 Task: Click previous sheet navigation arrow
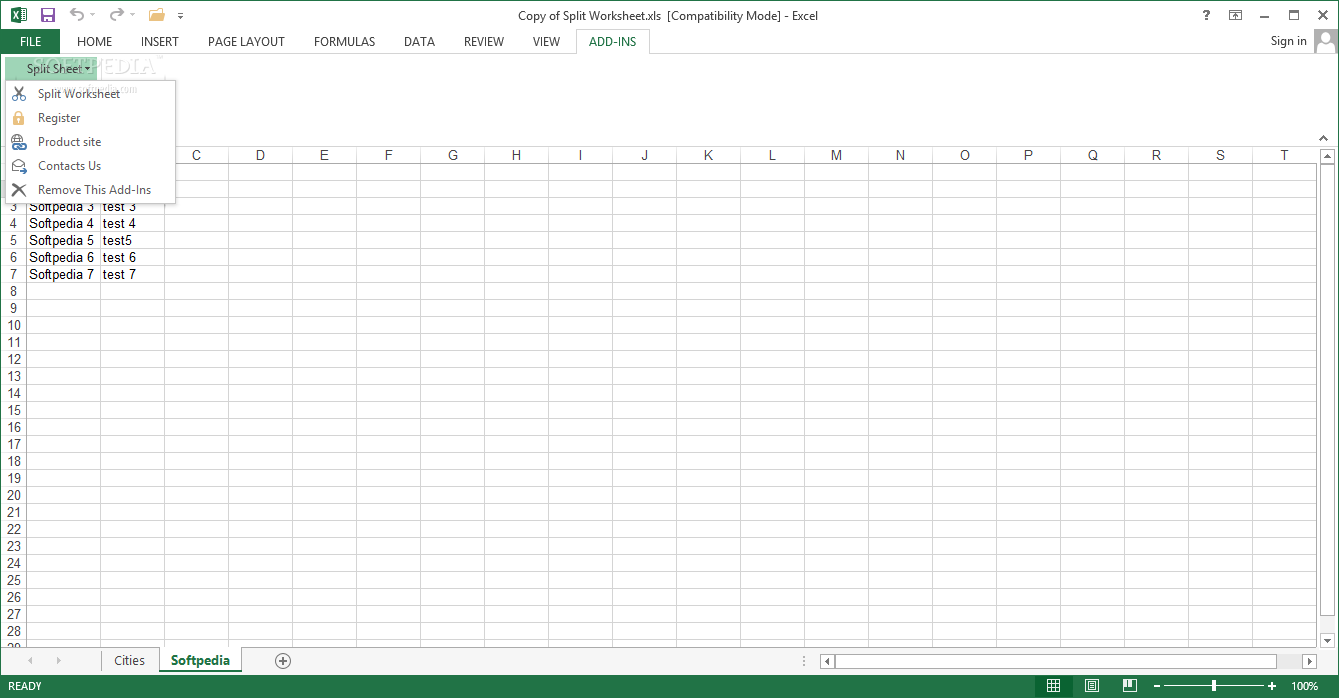[x=30, y=660]
